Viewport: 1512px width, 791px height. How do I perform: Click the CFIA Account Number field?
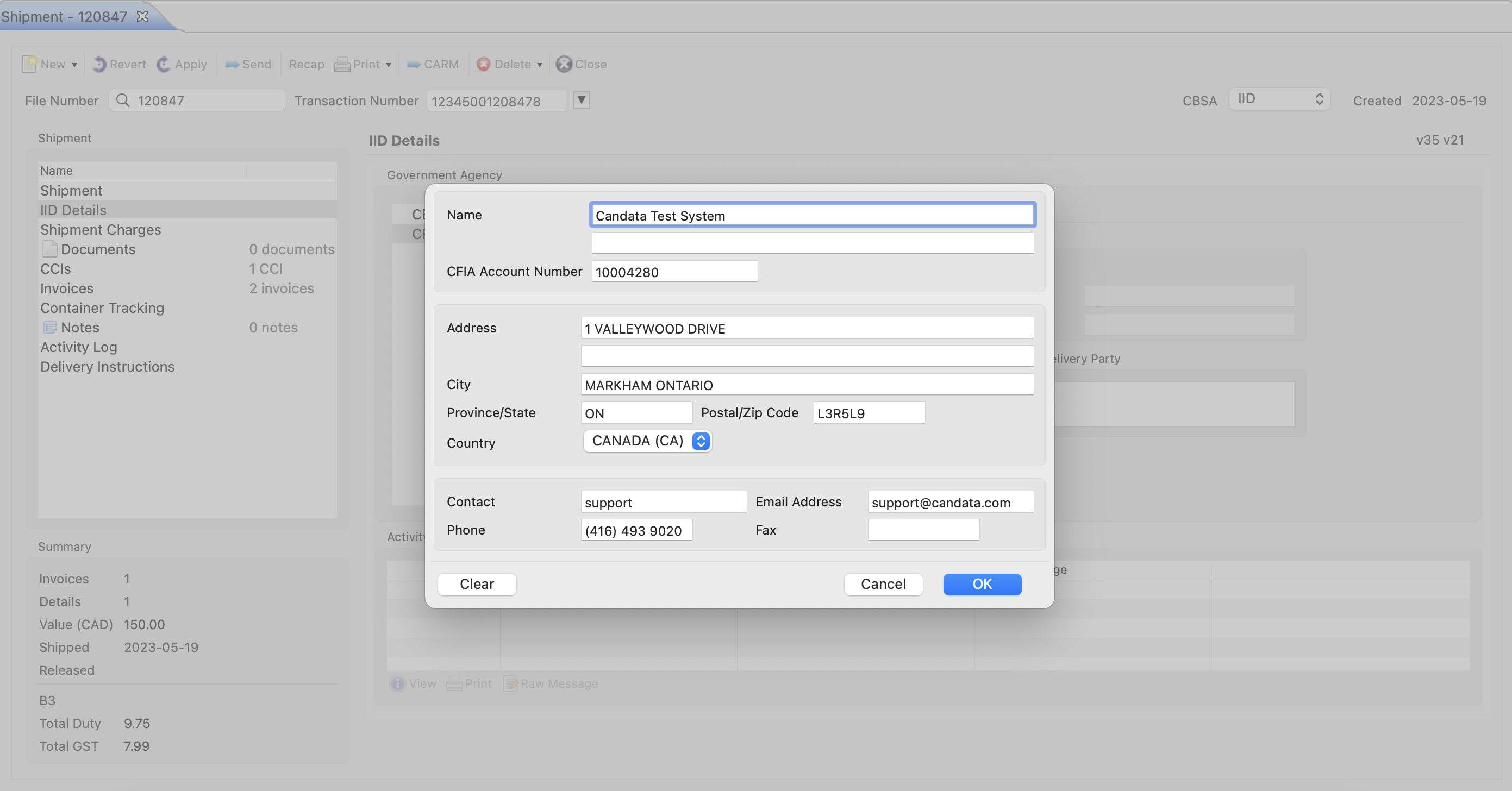tap(674, 272)
